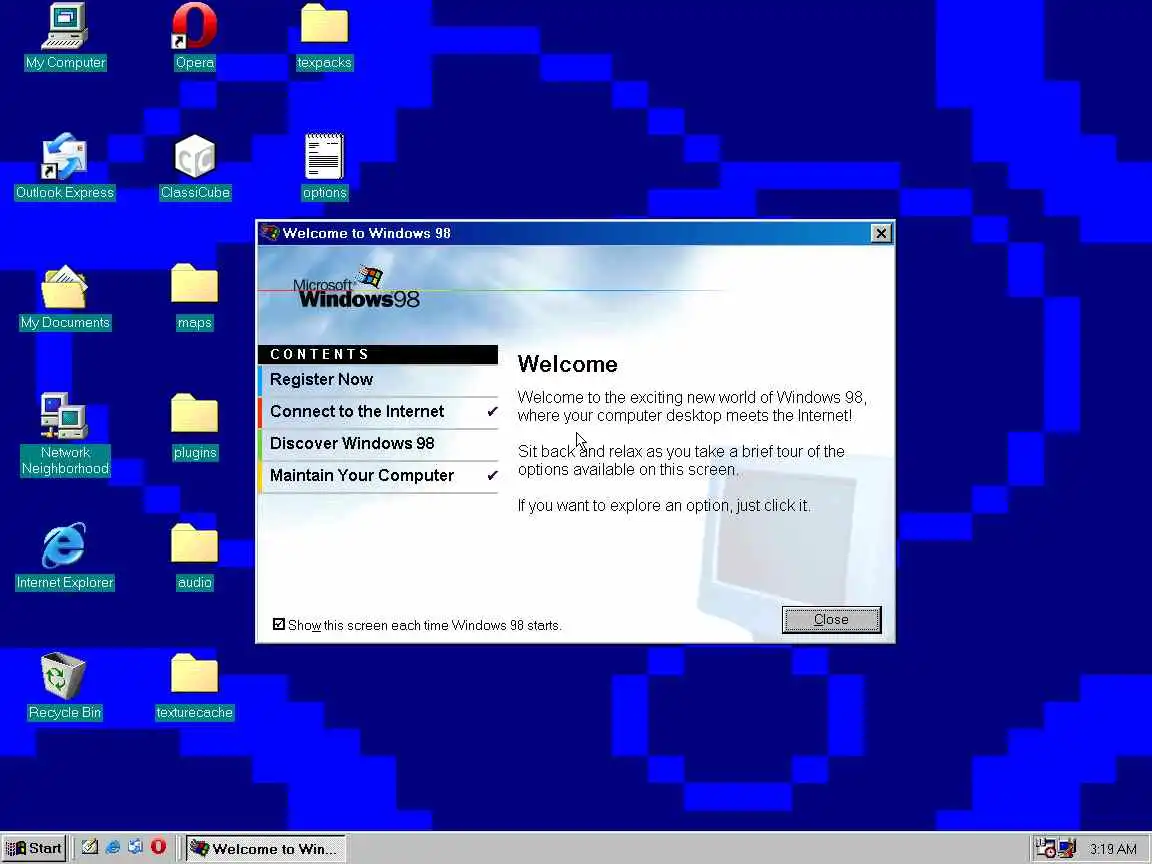1152x864 pixels.
Task: Click the Microsoft Windows98 logo banner
Action: (x=356, y=289)
